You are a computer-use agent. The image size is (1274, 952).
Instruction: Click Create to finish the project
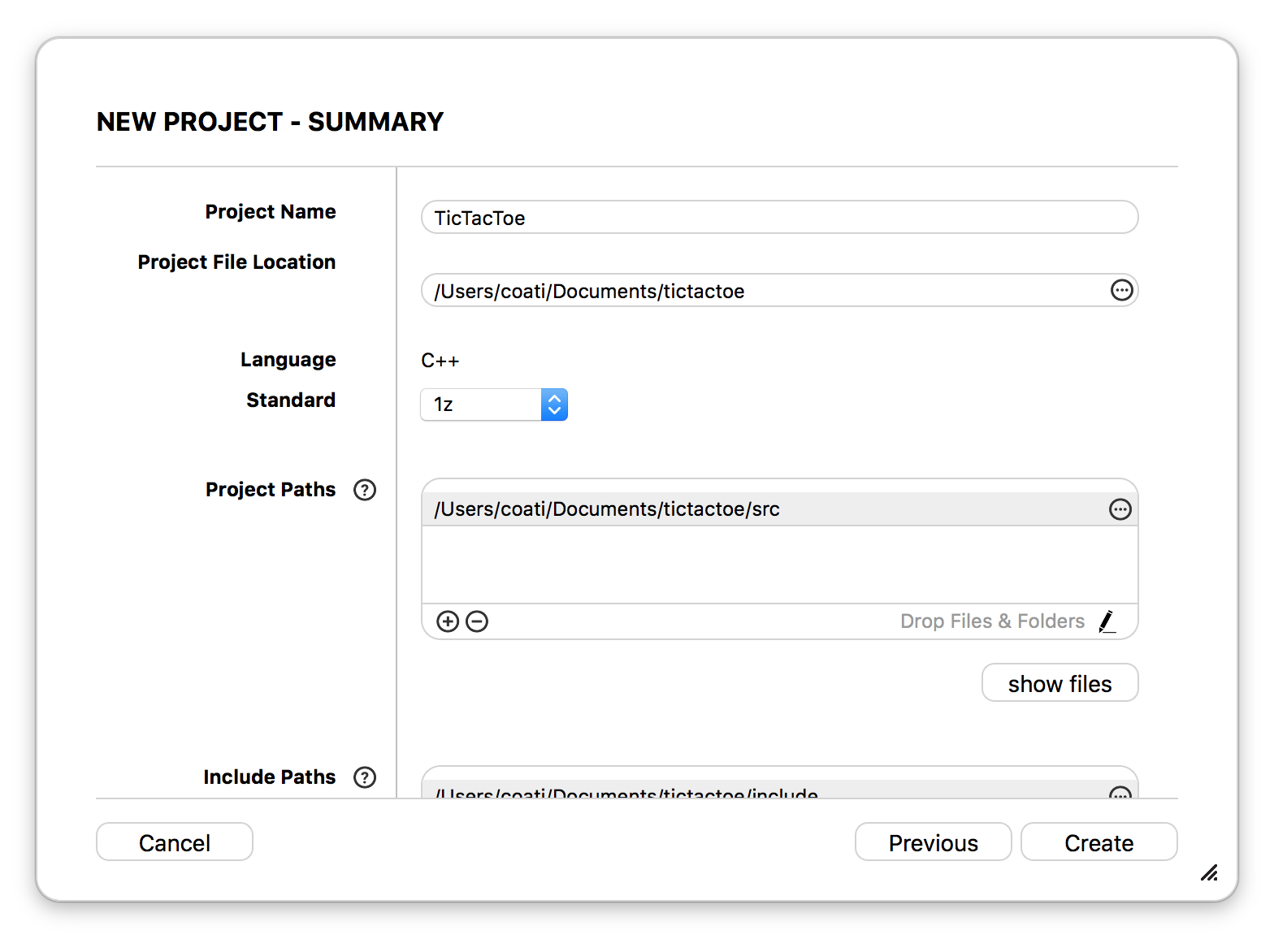pyautogui.click(x=1099, y=842)
